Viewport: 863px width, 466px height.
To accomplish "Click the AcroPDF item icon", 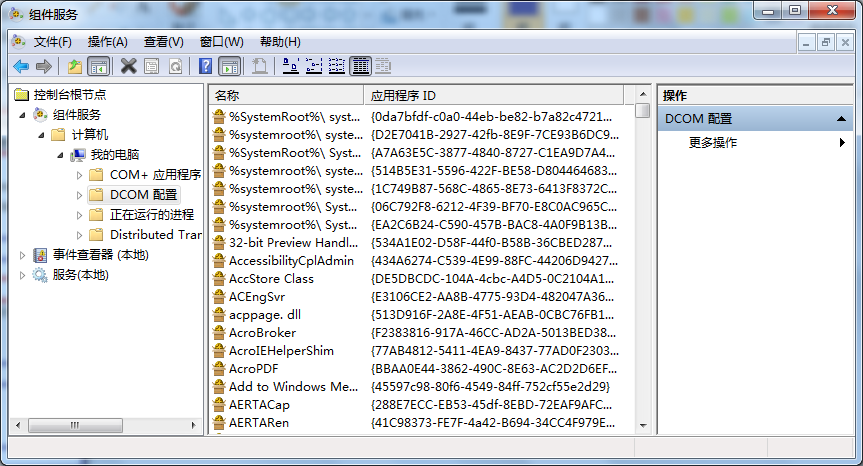I will [219, 369].
